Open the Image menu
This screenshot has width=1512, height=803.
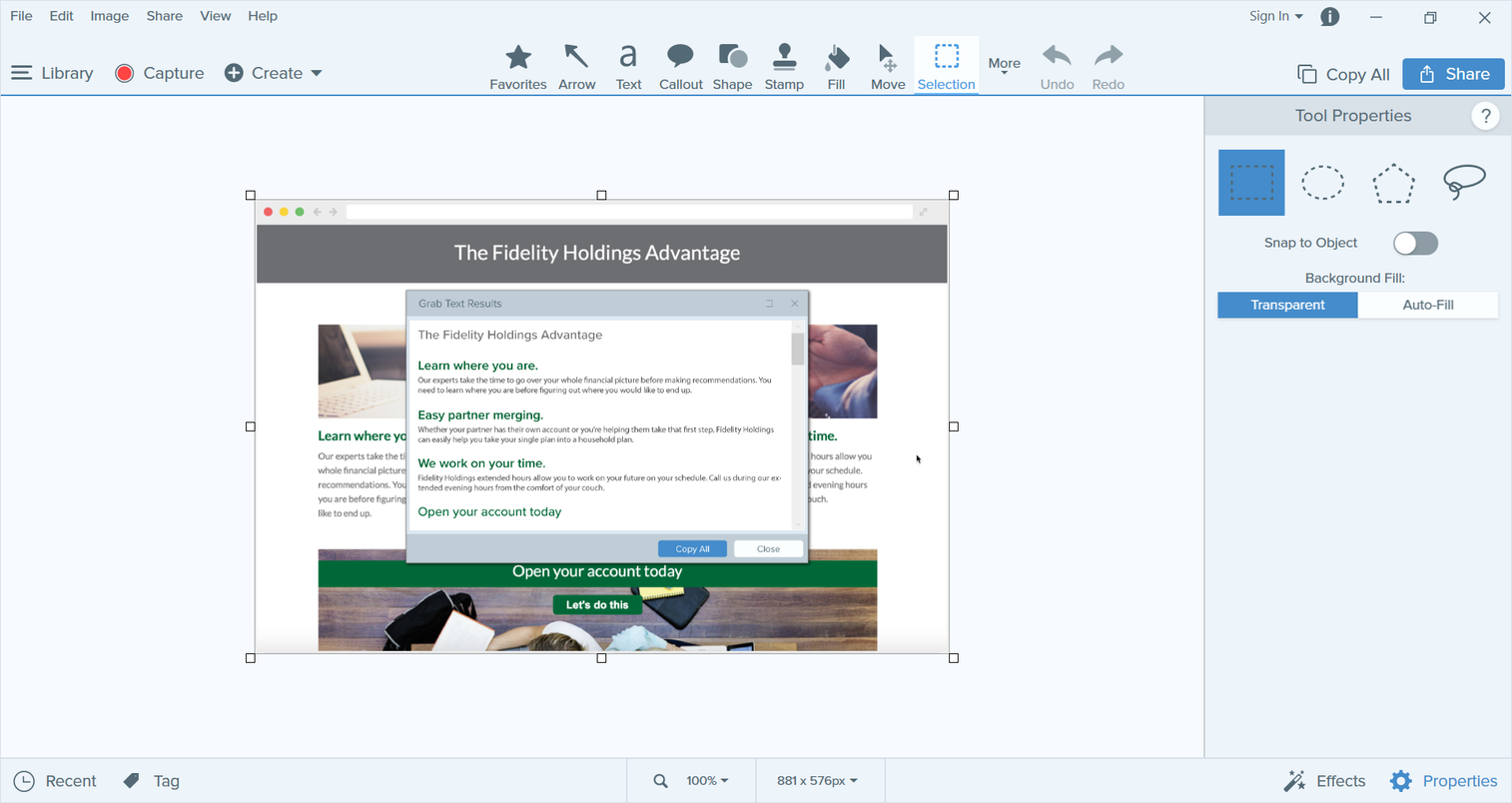point(109,16)
